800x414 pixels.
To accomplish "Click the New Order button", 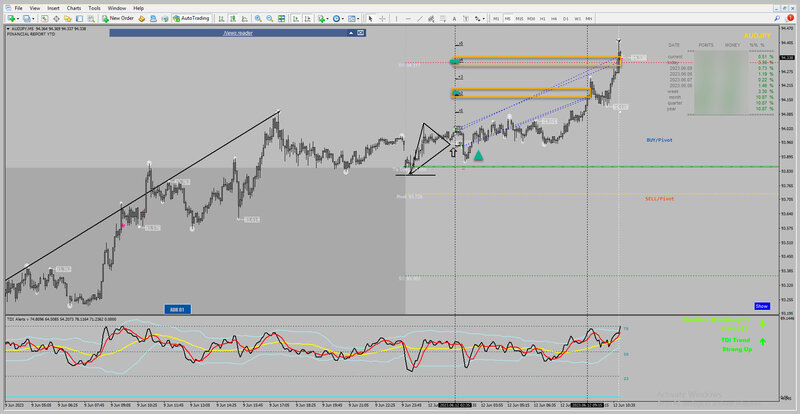I will (121, 18).
